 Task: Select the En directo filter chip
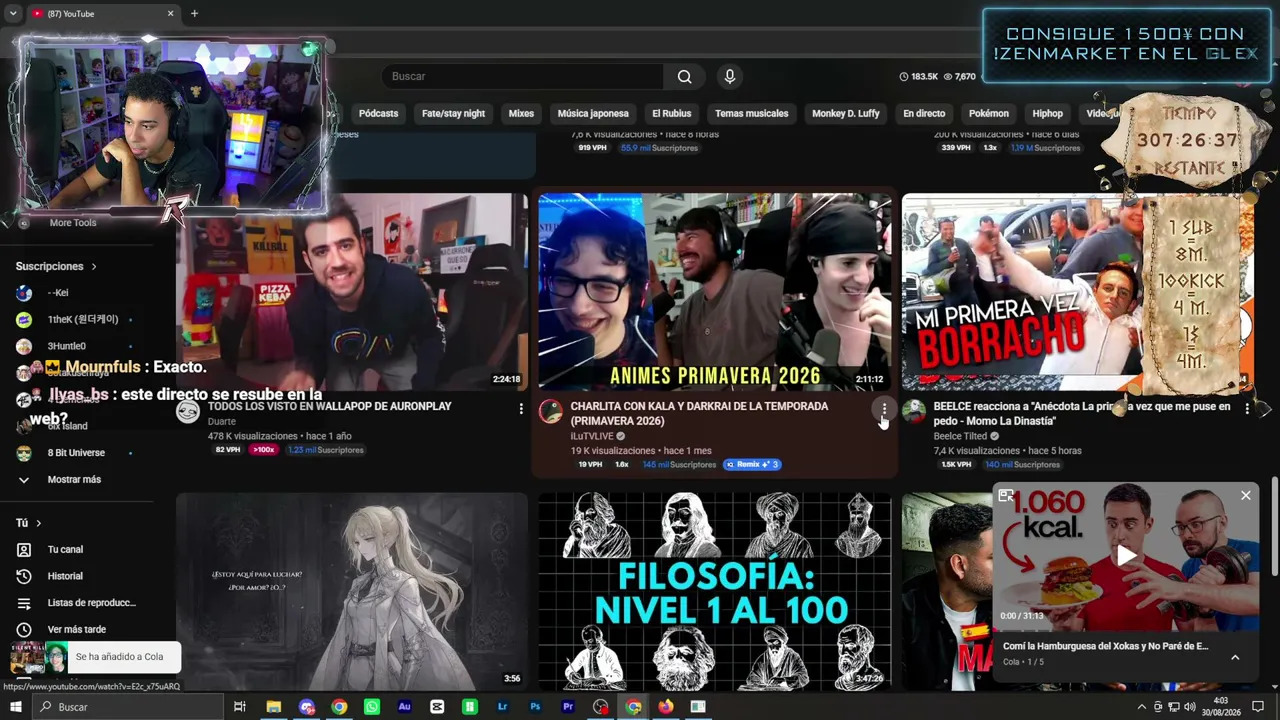(x=924, y=113)
